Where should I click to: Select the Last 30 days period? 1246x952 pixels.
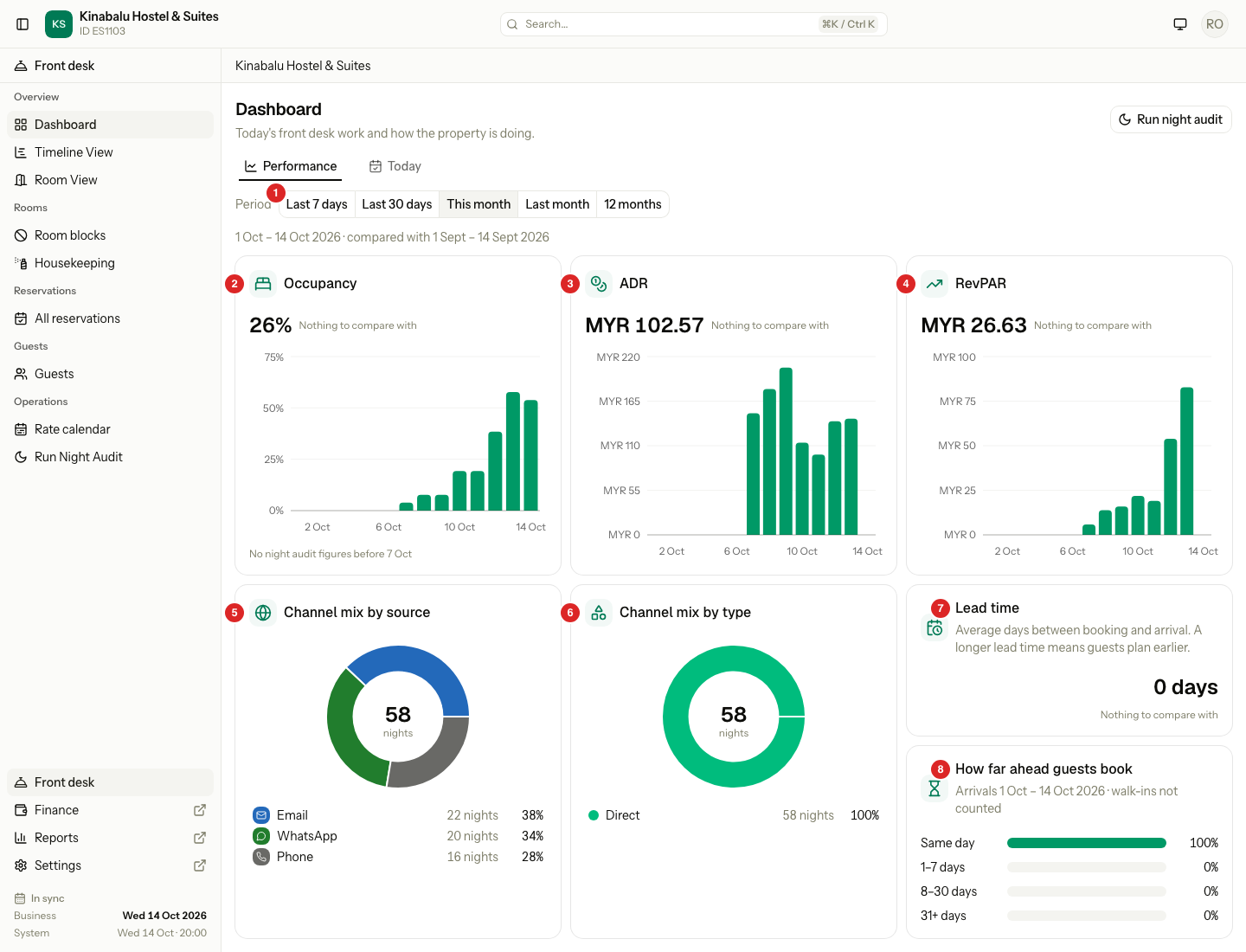point(397,204)
